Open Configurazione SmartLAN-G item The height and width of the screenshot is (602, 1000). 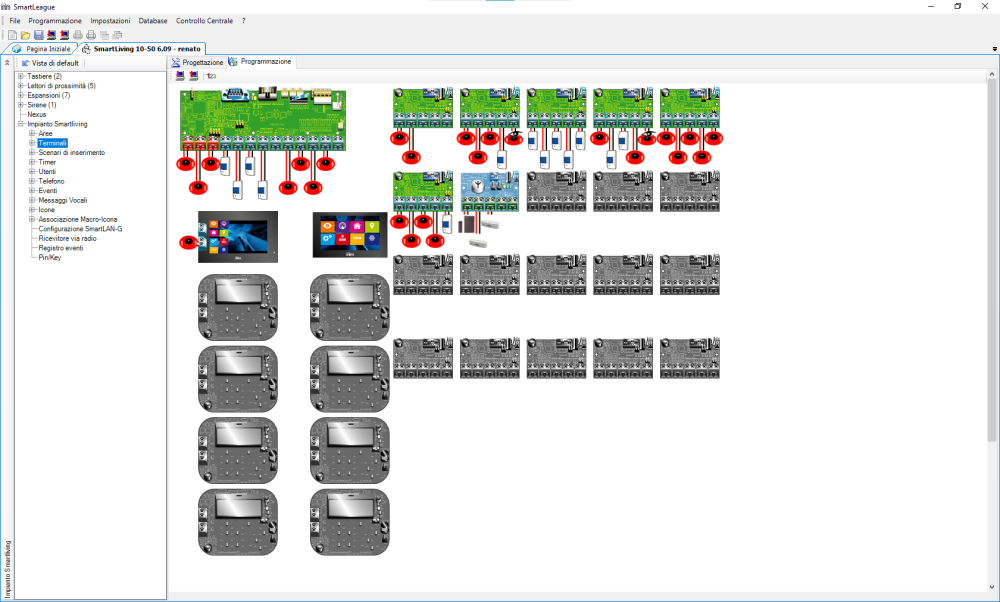click(x=80, y=229)
